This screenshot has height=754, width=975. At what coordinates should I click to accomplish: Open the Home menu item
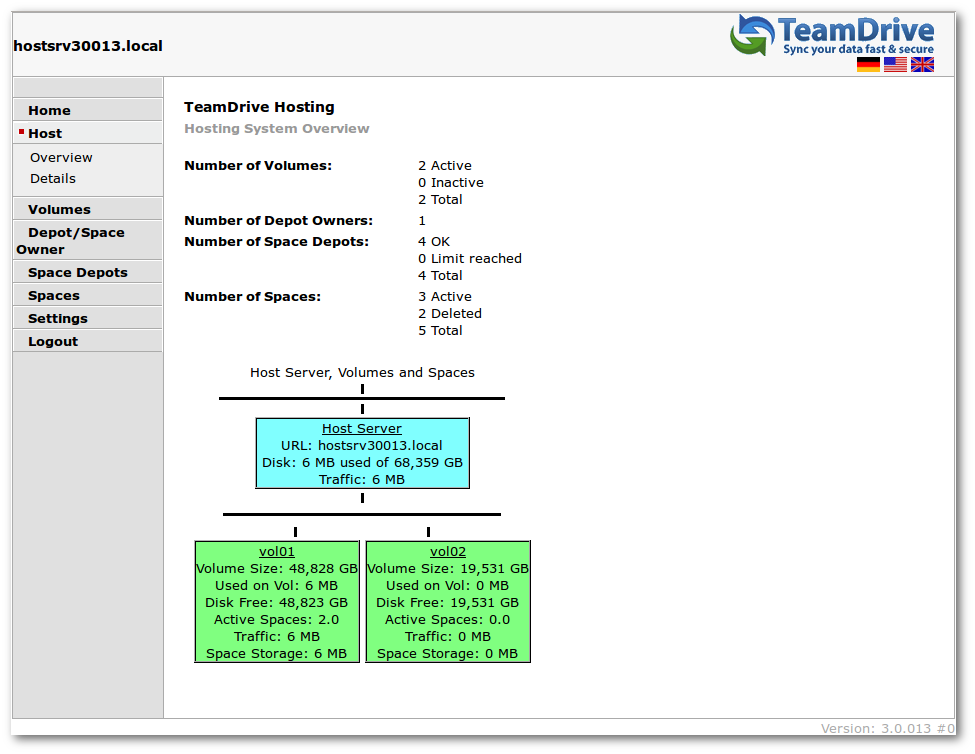pyautogui.click(x=49, y=111)
